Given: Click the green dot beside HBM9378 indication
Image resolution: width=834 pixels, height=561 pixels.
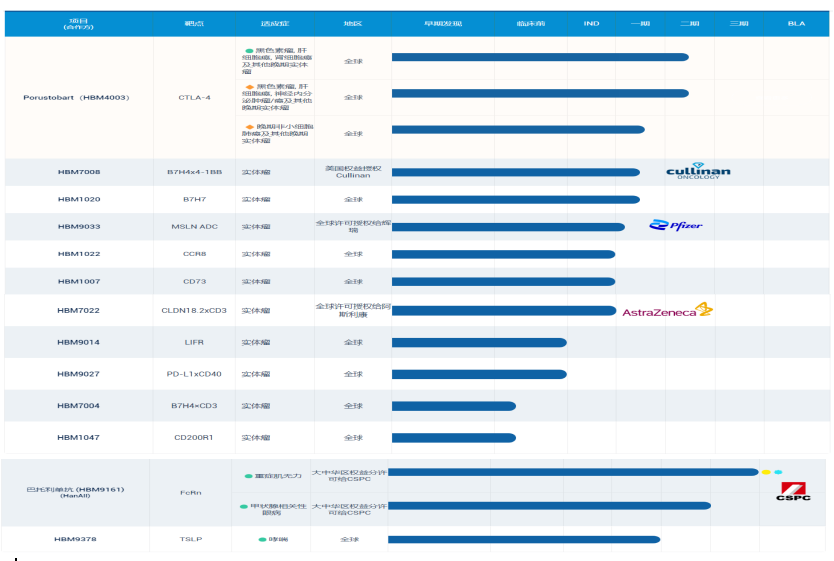Looking at the screenshot, I should coord(263,540).
